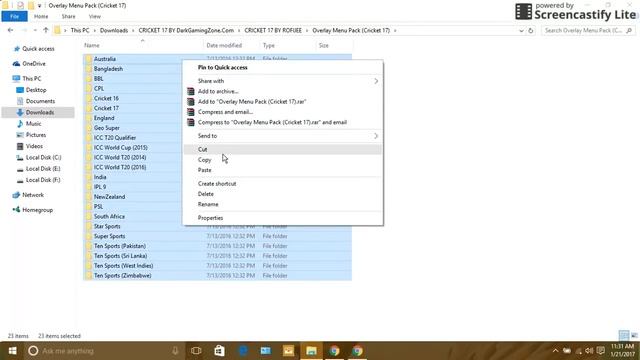640x360 pixels.
Task: Click CRICKET 17 BY DarkGamingZone.Com breadcrumb
Action: coord(186,31)
